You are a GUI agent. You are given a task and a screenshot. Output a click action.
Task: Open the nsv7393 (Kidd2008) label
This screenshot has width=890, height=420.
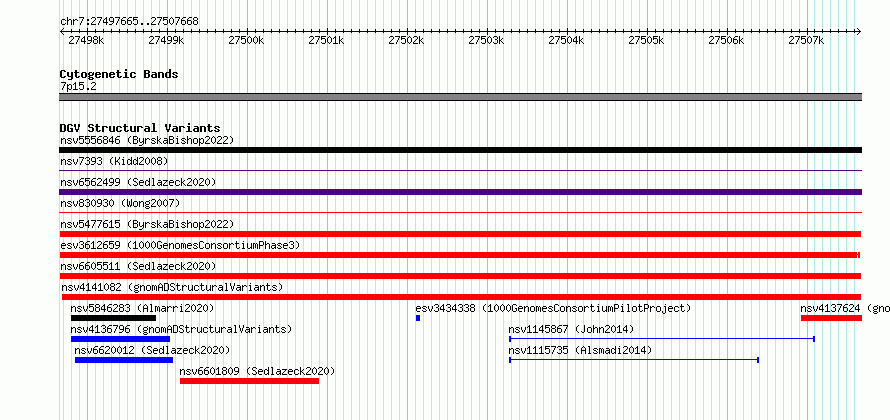[x=114, y=161]
